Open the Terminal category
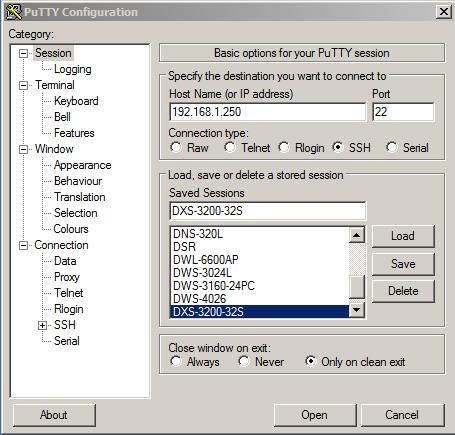Image resolution: width=455 pixels, height=435 pixels. pos(55,85)
